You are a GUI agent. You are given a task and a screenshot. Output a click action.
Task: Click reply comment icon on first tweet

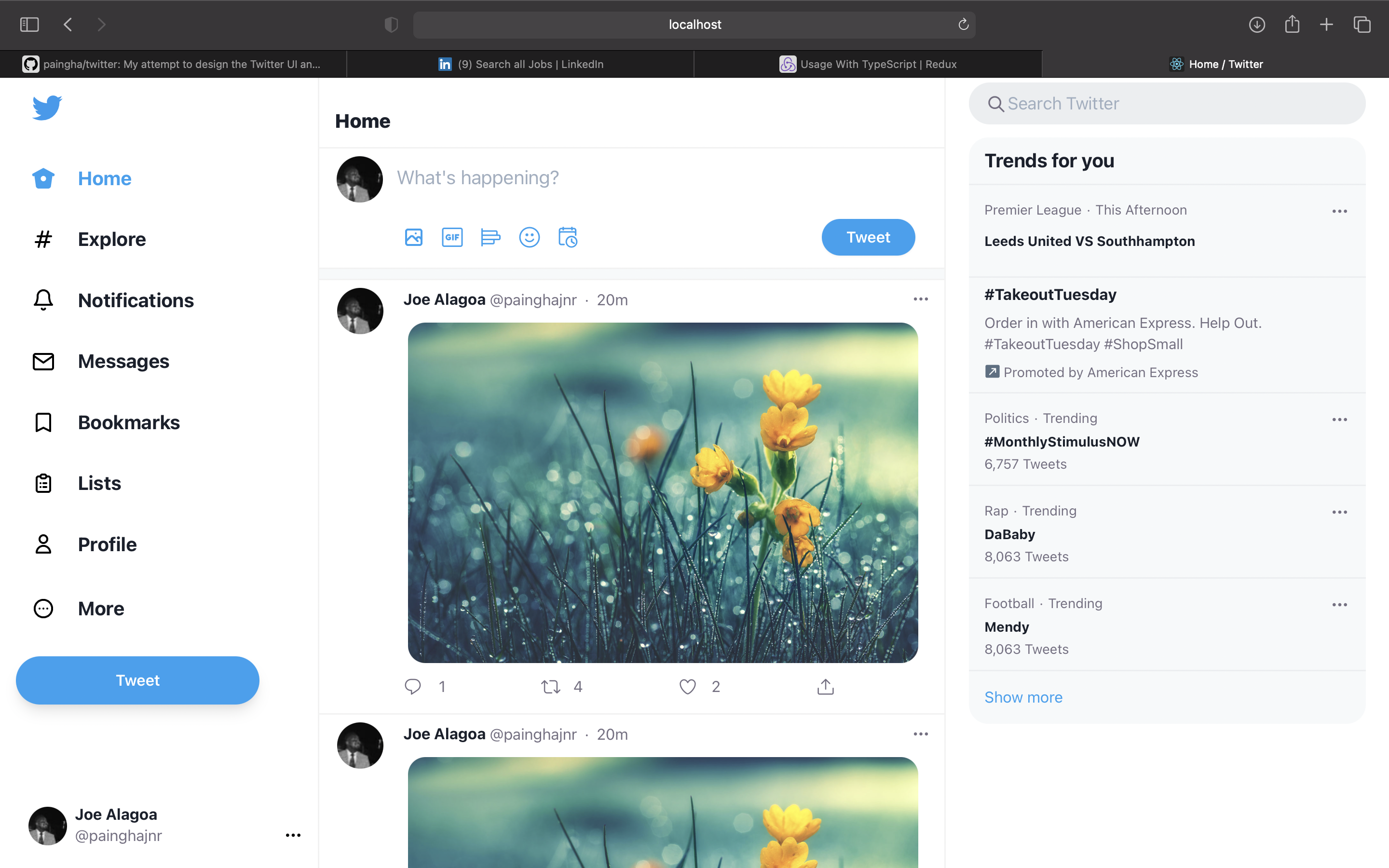tap(413, 687)
